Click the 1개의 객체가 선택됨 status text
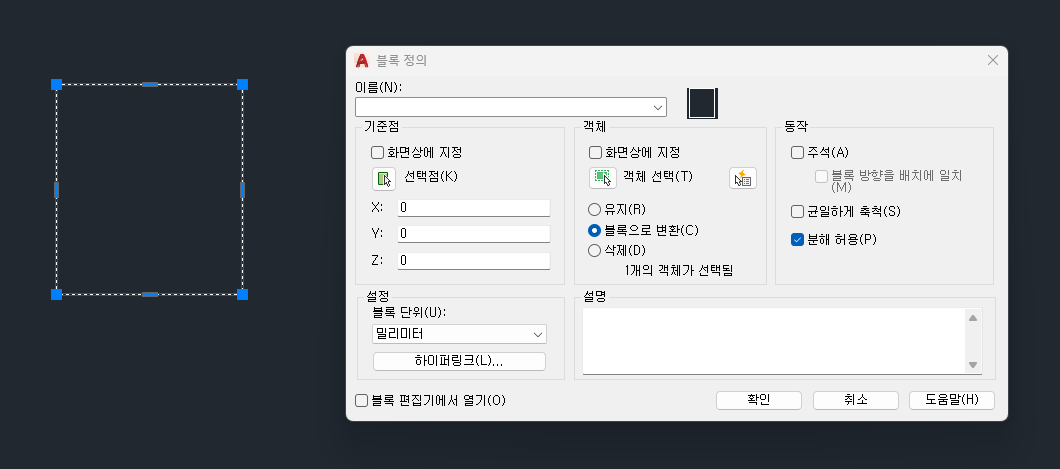 click(679, 270)
